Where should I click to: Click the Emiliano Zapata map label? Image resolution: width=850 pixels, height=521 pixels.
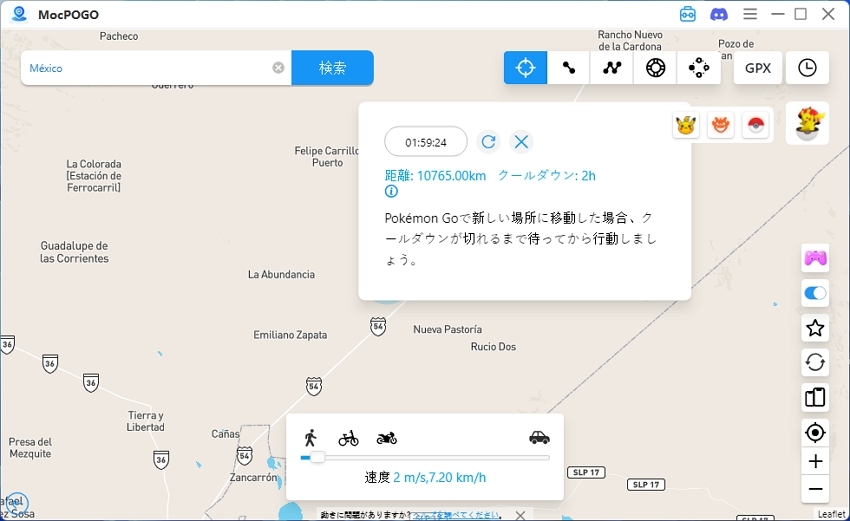point(290,335)
